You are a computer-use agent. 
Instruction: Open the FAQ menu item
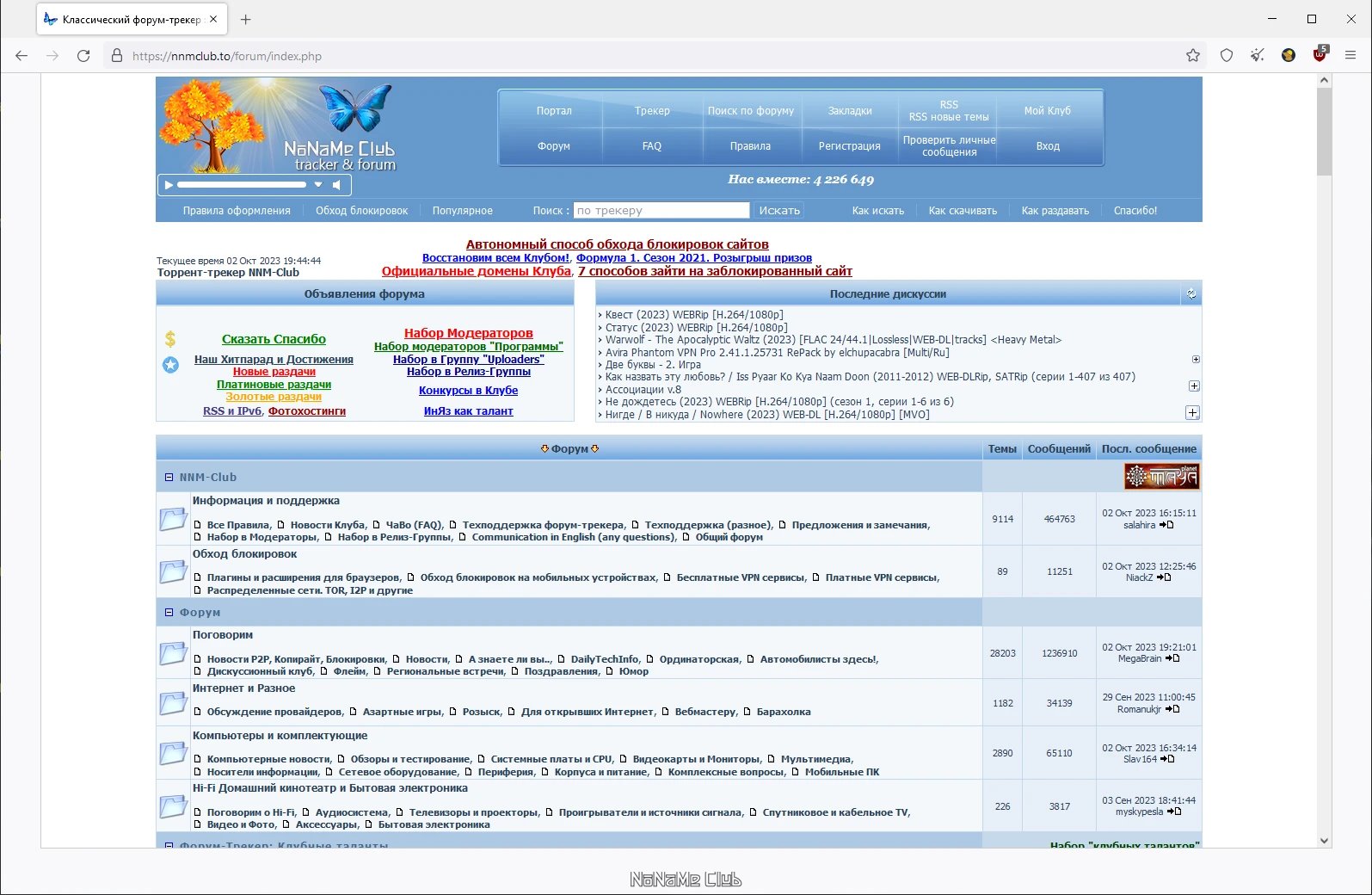[652, 146]
